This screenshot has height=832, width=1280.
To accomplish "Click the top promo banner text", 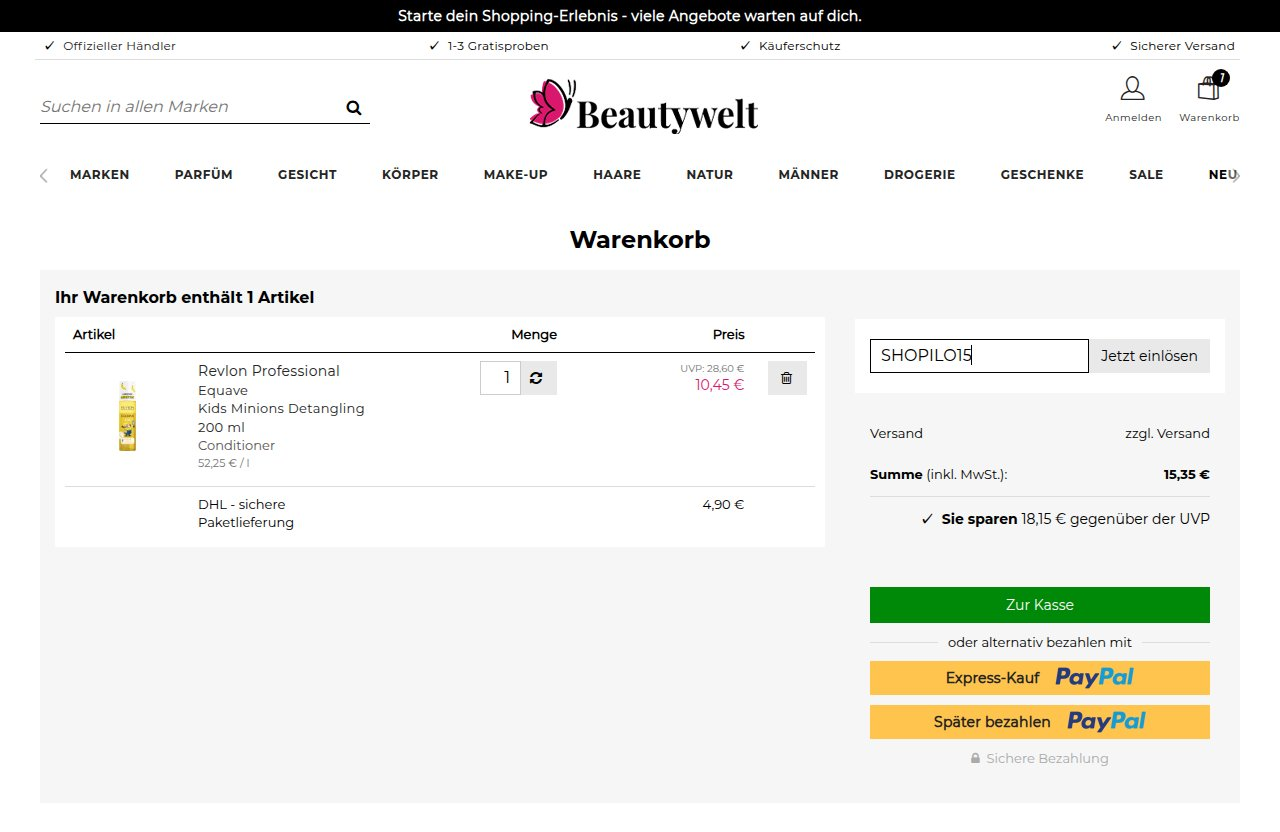I will tap(629, 16).
